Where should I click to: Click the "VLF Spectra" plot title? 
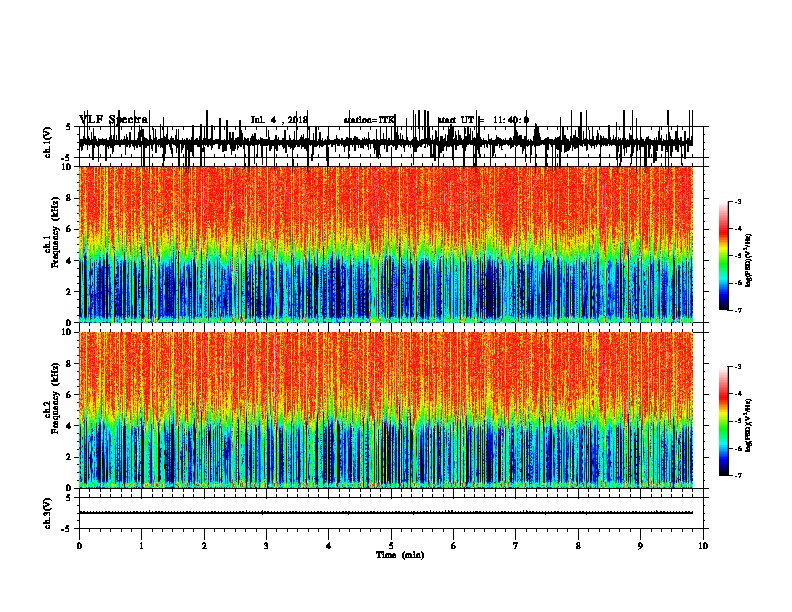pyautogui.click(x=114, y=120)
